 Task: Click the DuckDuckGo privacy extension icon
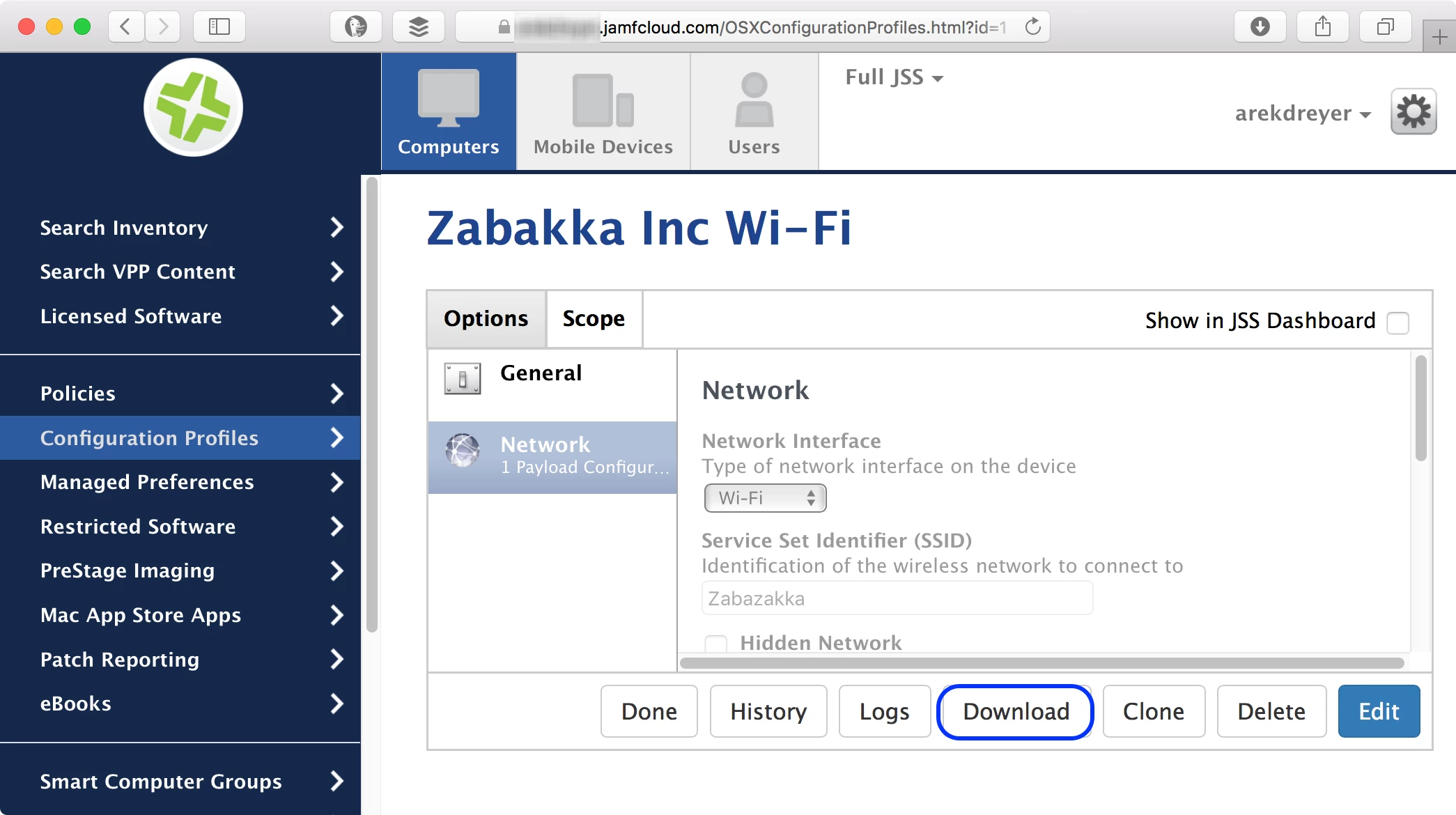click(x=356, y=27)
